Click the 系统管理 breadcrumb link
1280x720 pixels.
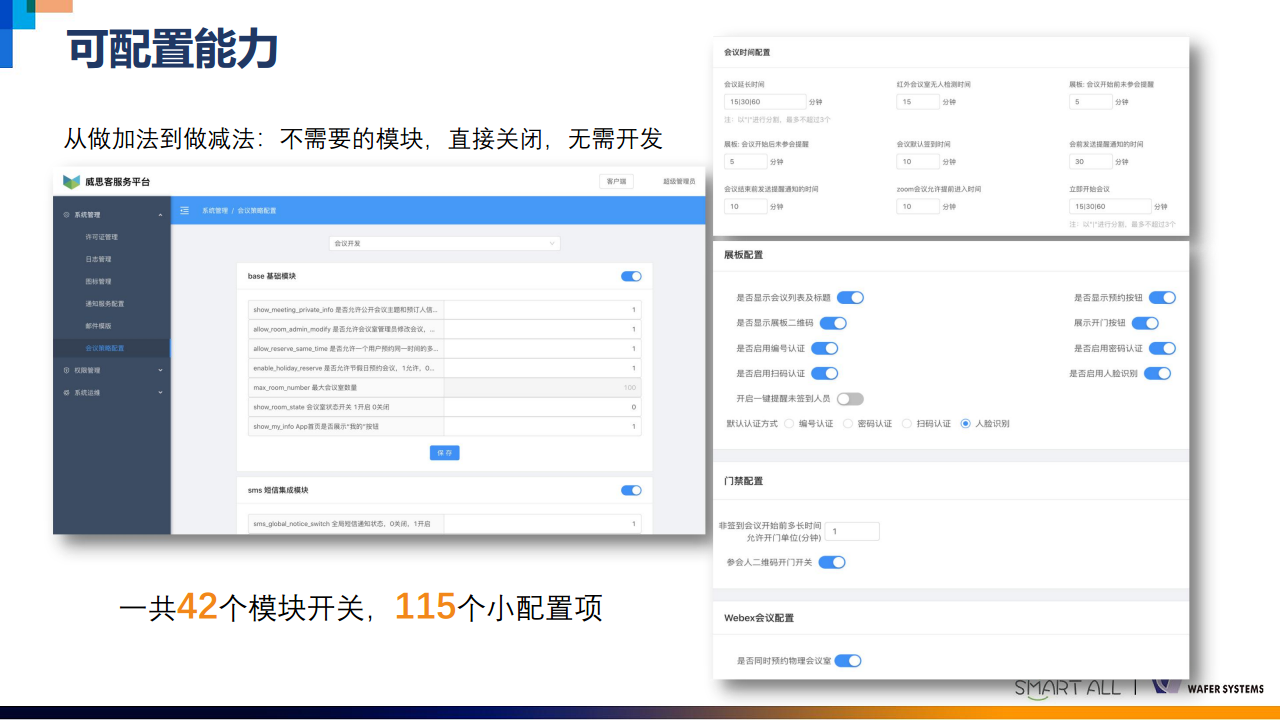[x=215, y=211]
